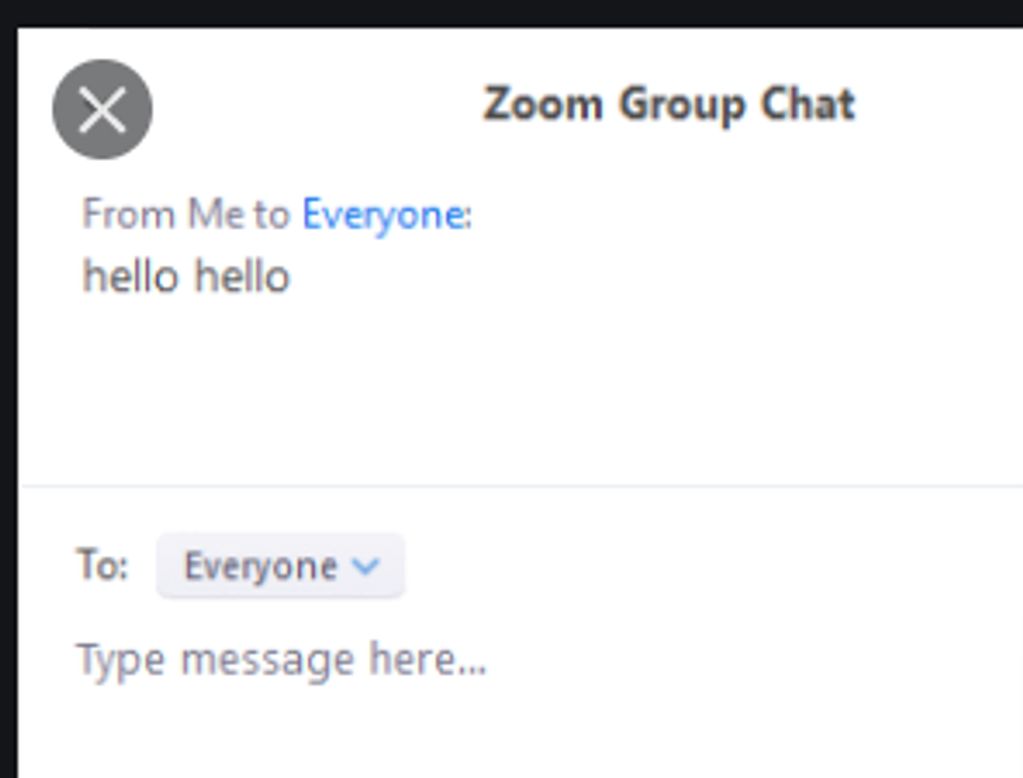Click the gray circular X icon

pos(102,110)
